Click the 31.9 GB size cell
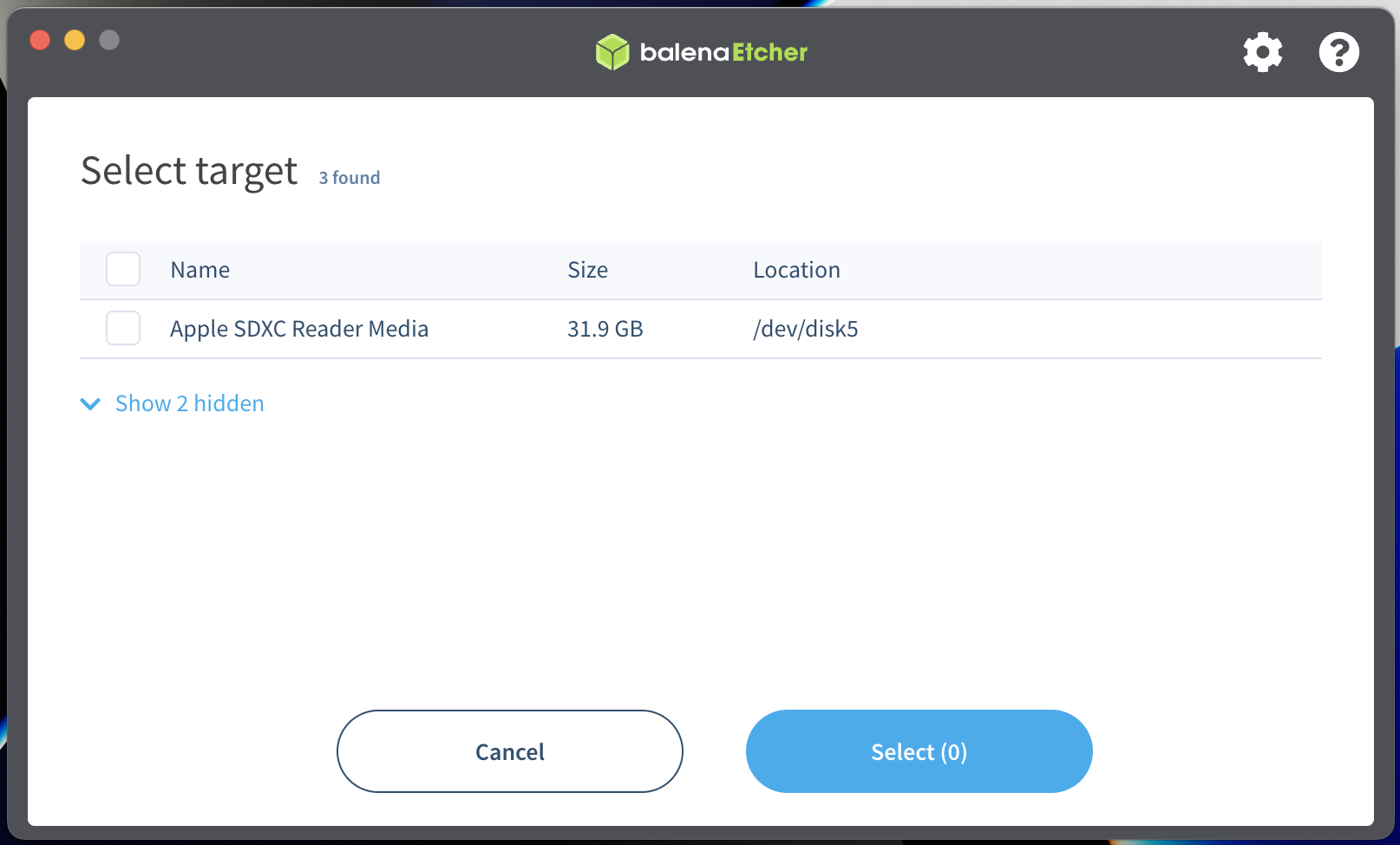This screenshot has width=1400, height=845. 605,329
